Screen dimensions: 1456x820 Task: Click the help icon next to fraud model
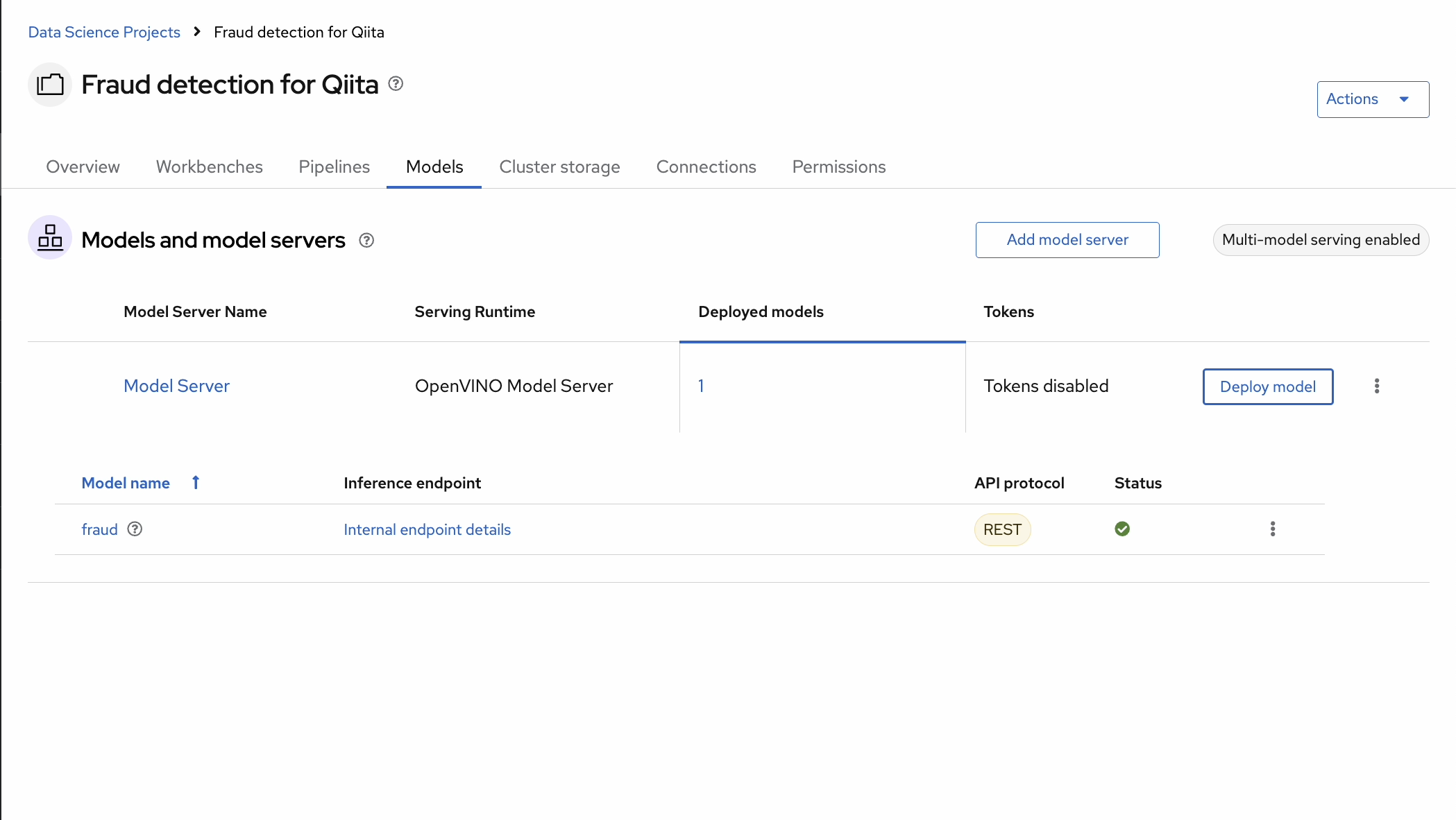135,529
